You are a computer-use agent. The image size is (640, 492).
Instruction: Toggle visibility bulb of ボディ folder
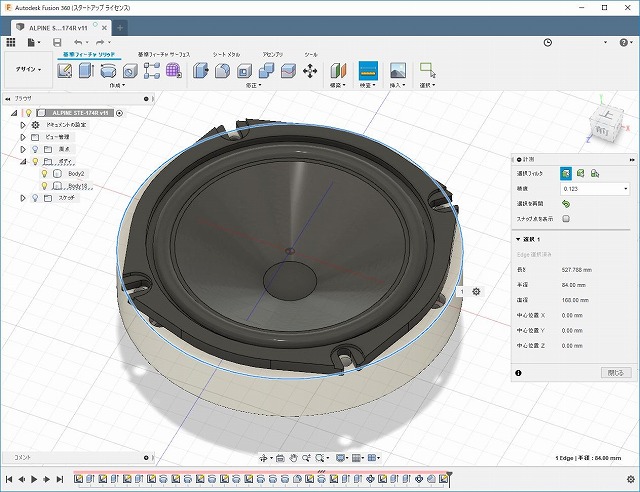[35, 161]
